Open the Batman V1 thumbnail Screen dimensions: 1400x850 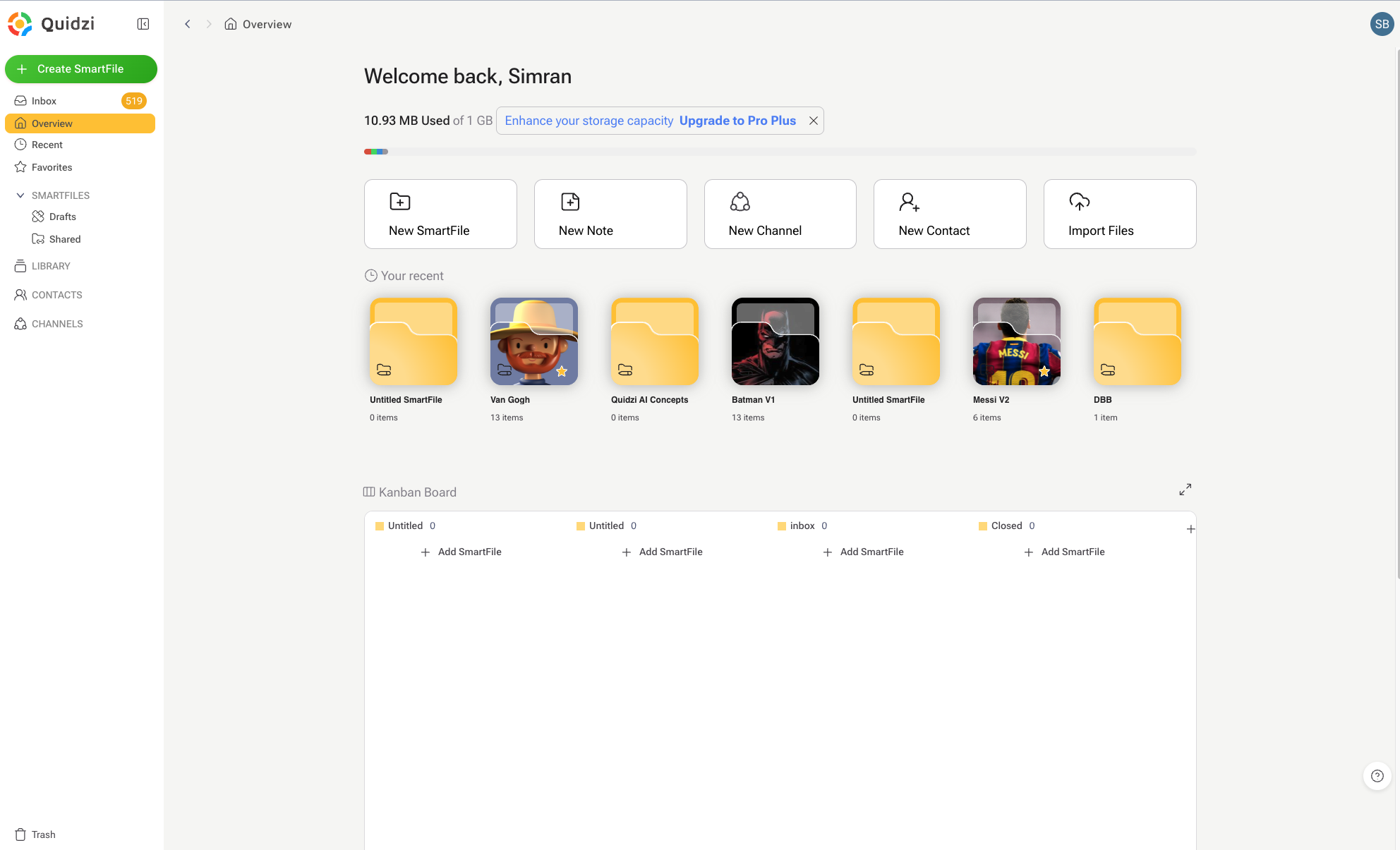(775, 341)
